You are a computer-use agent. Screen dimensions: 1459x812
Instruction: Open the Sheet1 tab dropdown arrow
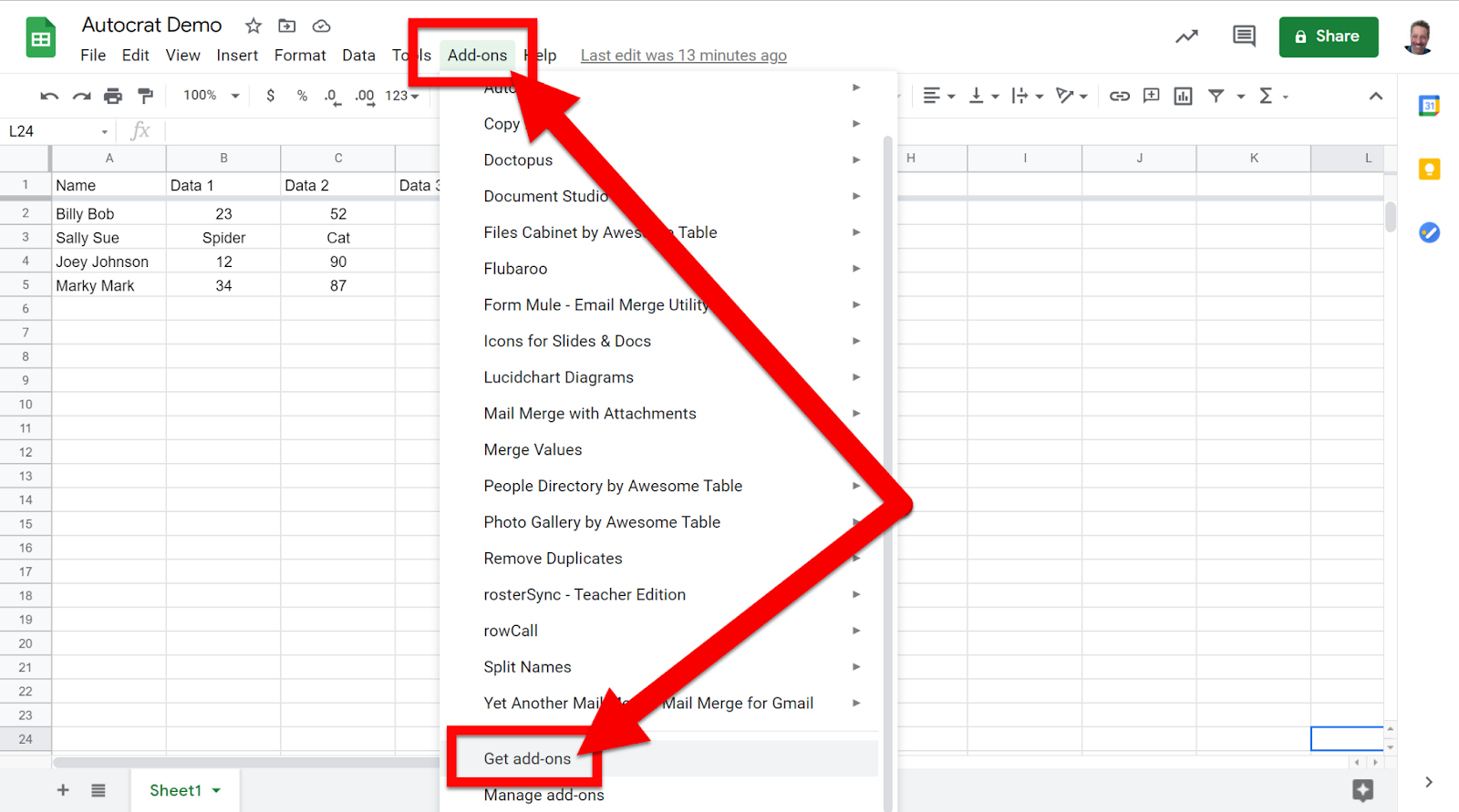tap(216, 791)
